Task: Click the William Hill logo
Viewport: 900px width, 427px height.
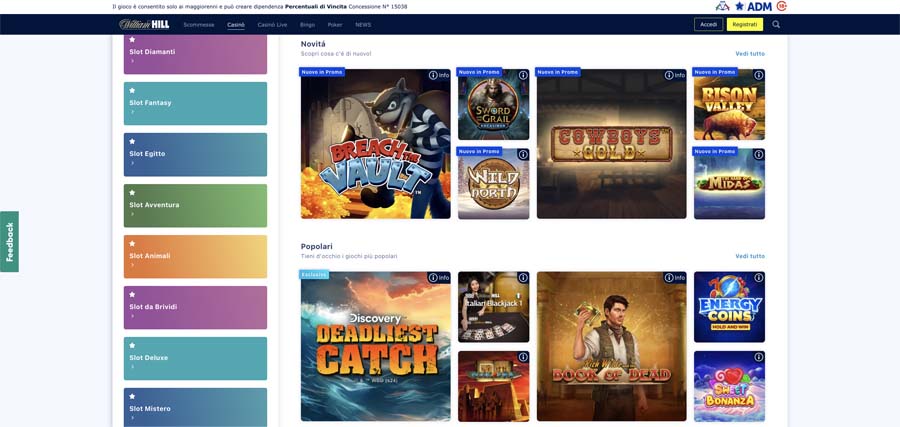Action: pos(144,25)
